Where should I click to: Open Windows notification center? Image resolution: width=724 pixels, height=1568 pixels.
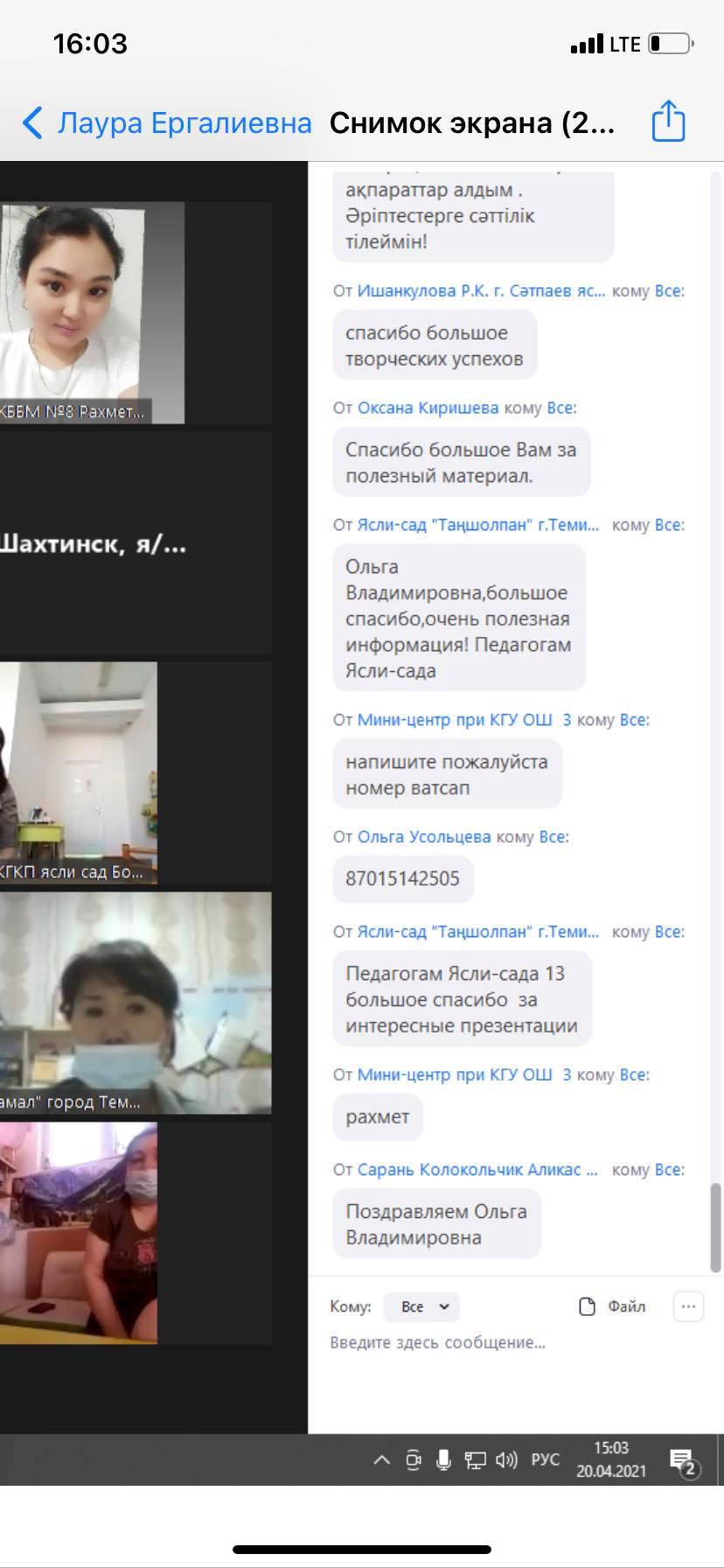682,1461
